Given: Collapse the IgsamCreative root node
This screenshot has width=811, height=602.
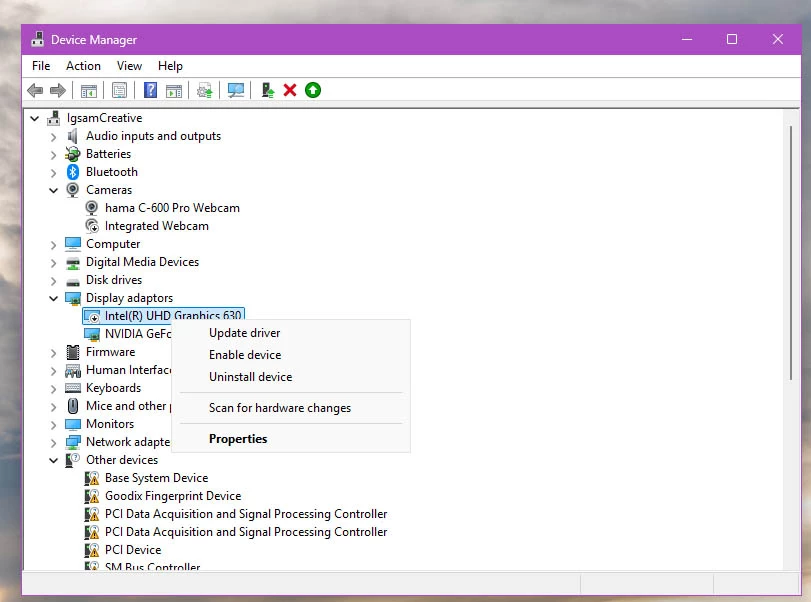Looking at the screenshot, I should click(x=35, y=118).
